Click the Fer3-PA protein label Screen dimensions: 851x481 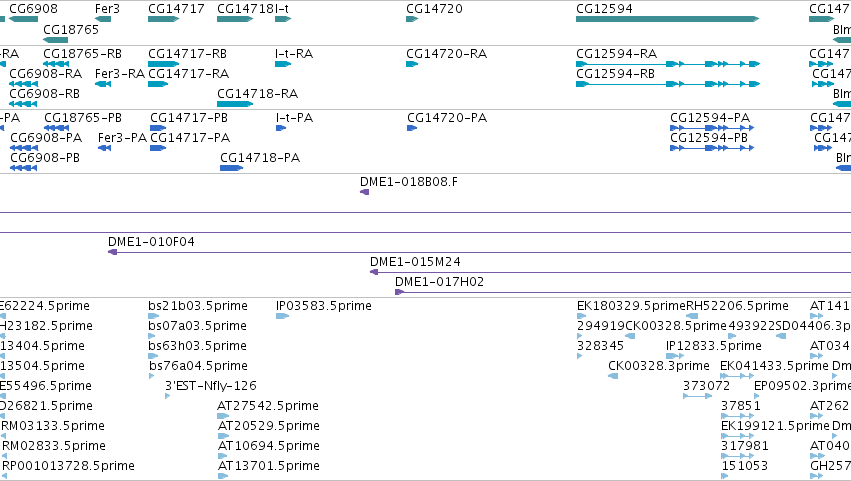click(x=122, y=137)
